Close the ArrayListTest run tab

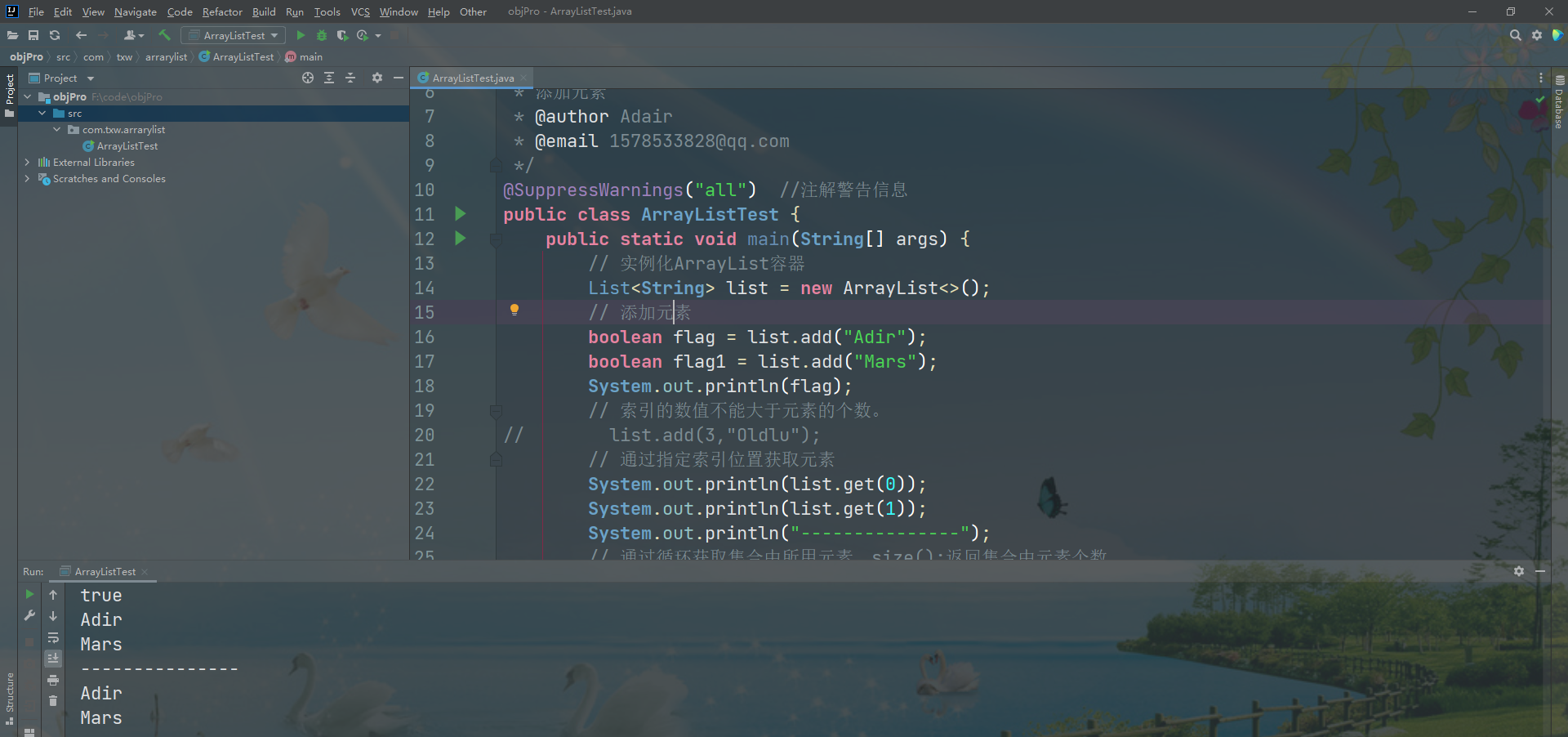point(145,571)
